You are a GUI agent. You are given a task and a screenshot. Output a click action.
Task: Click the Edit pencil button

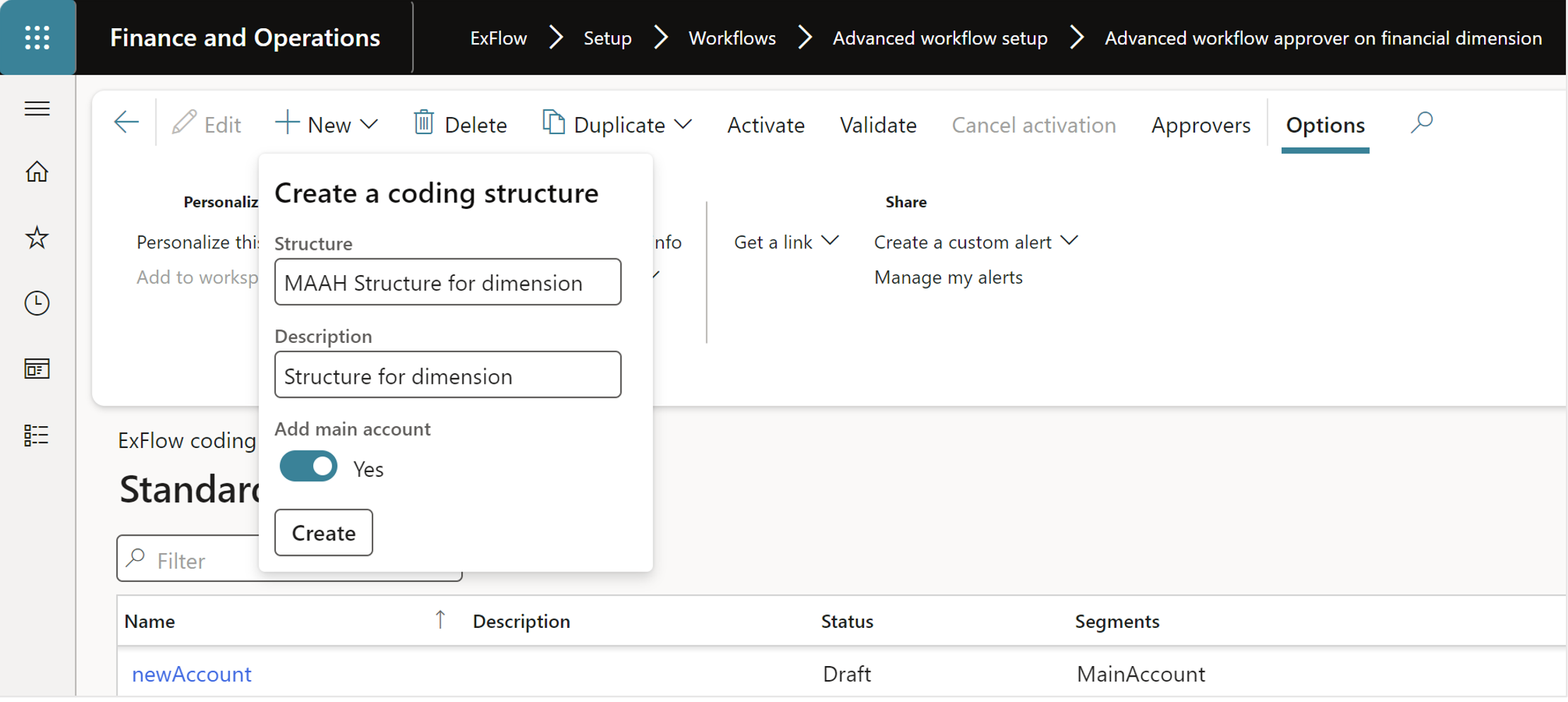pyautogui.click(x=207, y=124)
